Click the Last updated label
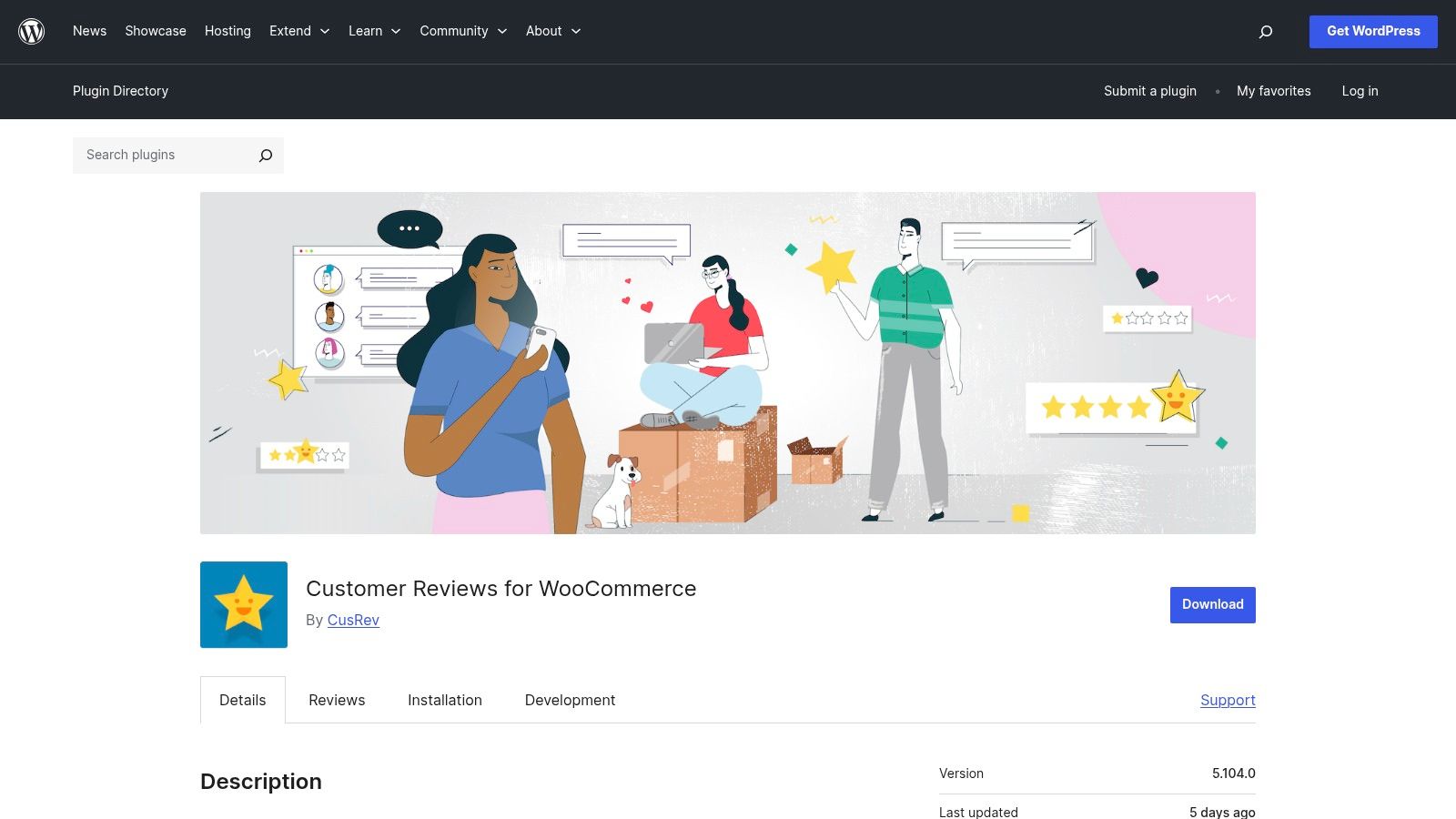Screen dimensions: 1456x819 978,812
